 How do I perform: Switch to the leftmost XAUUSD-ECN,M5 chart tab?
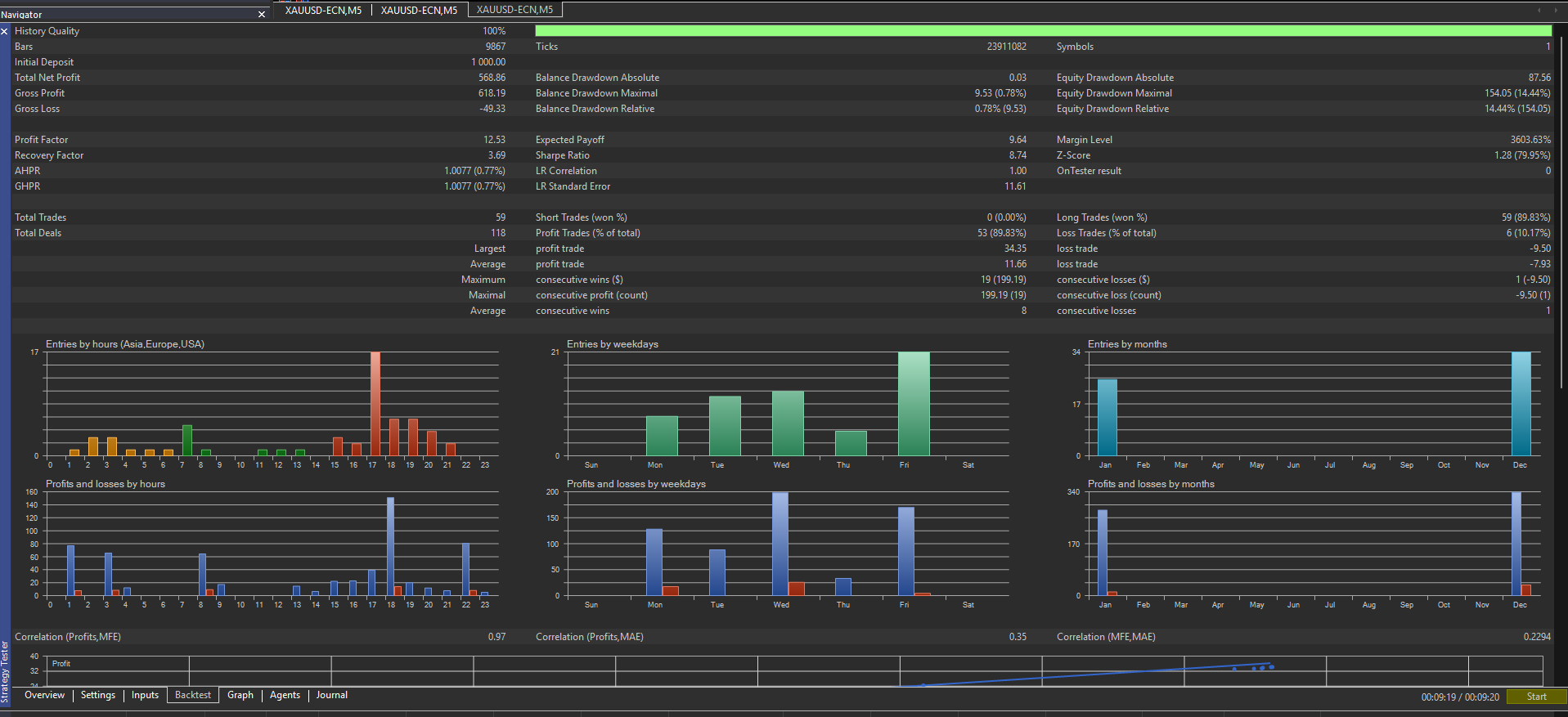323,10
